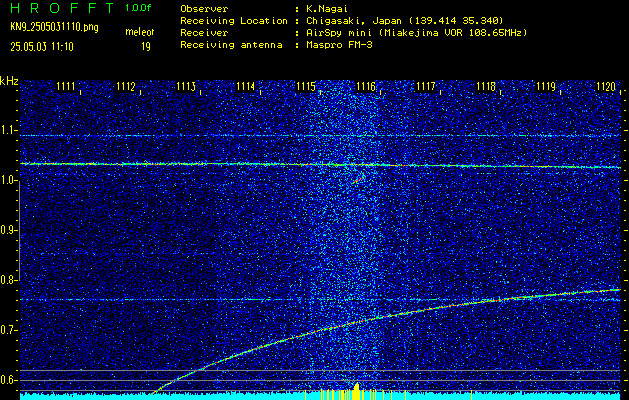Image resolution: width=629 pixels, height=400 pixels.
Task: Click the 1120 time axis marker
Action: coord(606,86)
